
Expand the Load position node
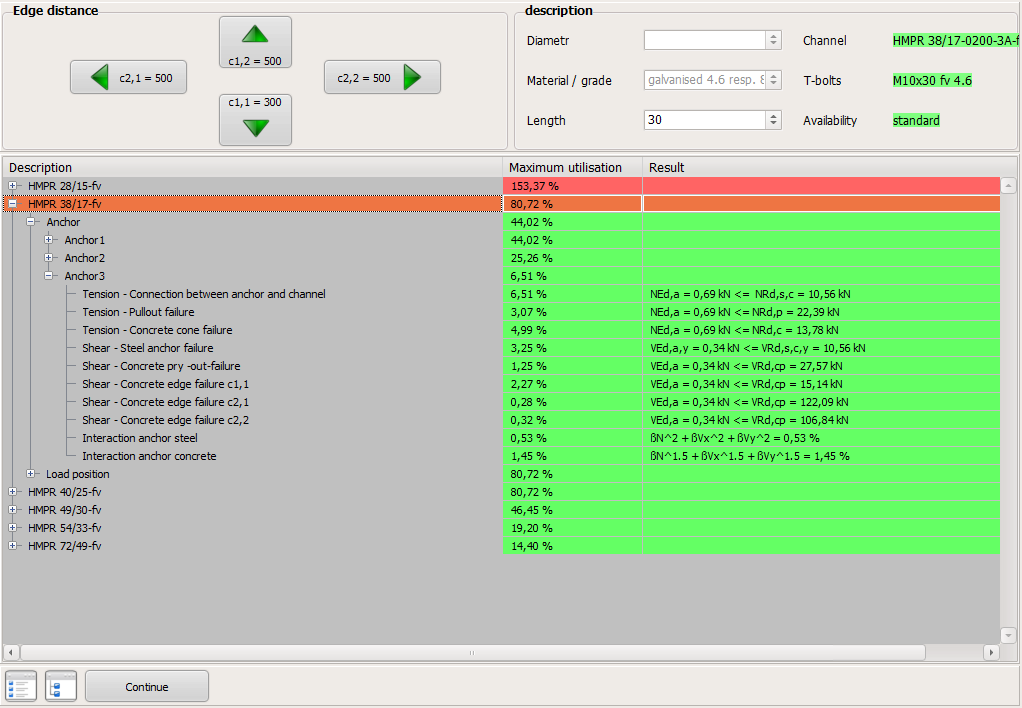31,474
